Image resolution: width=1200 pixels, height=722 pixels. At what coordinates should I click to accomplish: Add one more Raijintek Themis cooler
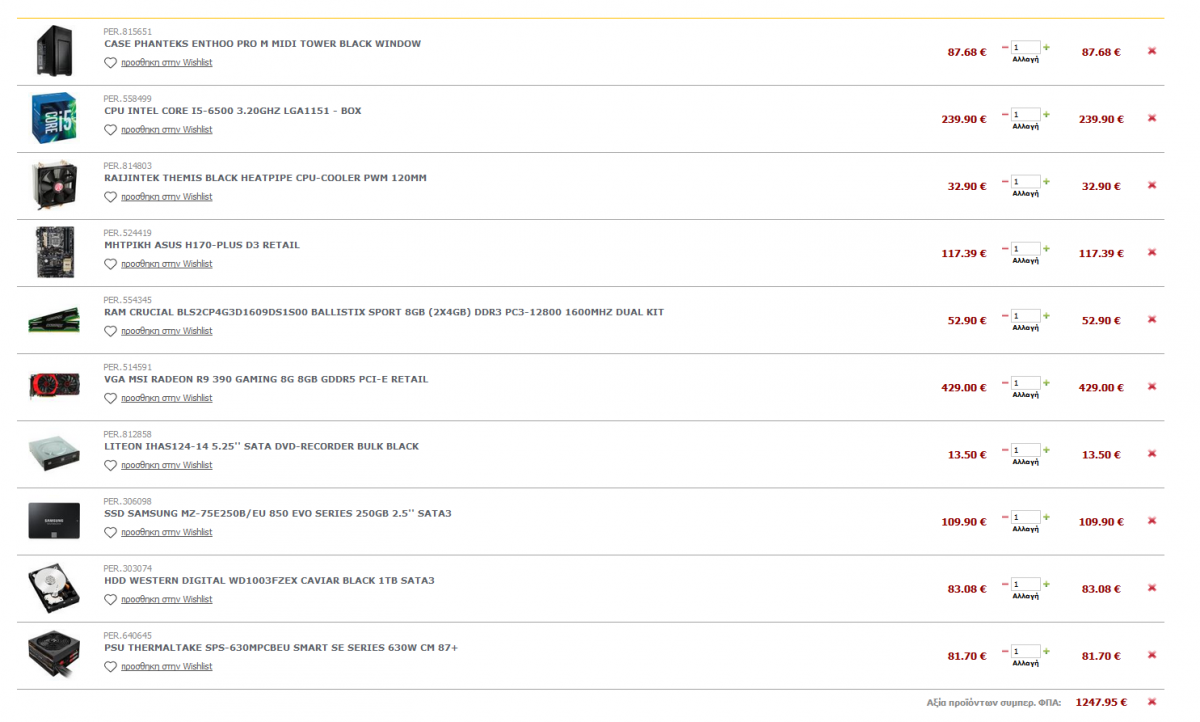click(1047, 181)
